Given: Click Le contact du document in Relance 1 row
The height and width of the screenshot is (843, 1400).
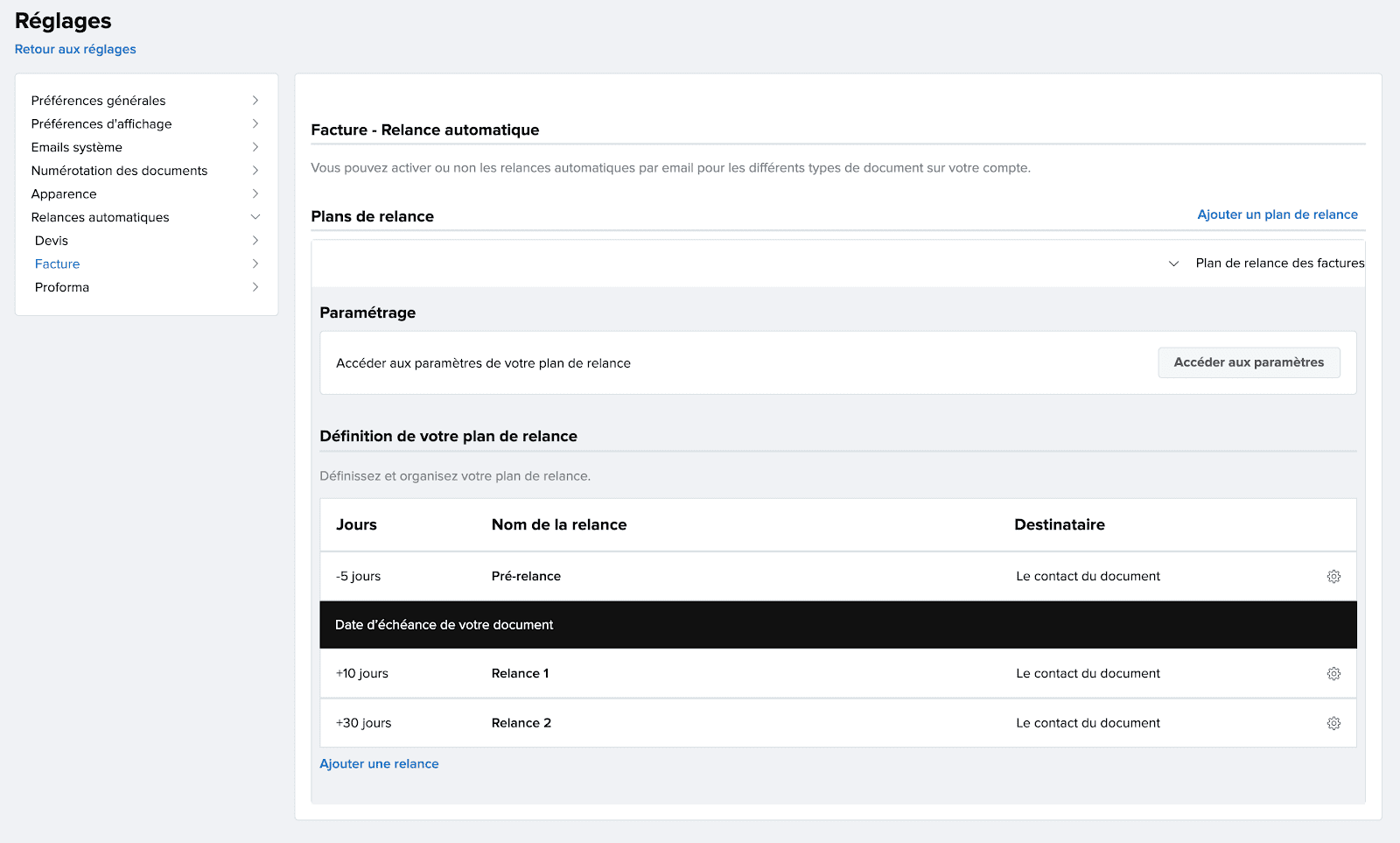Looking at the screenshot, I should click(x=1088, y=673).
